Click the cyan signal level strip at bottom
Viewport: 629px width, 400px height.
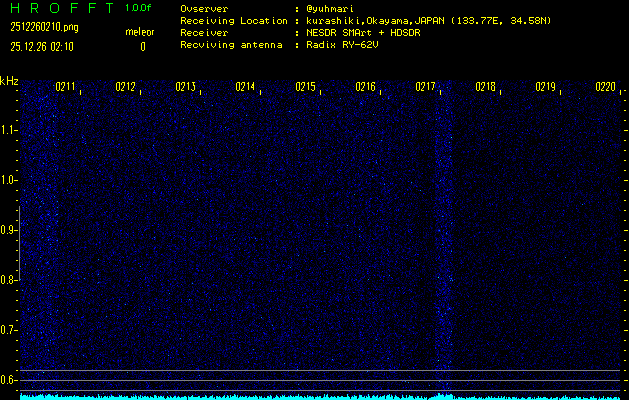(x=321, y=397)
